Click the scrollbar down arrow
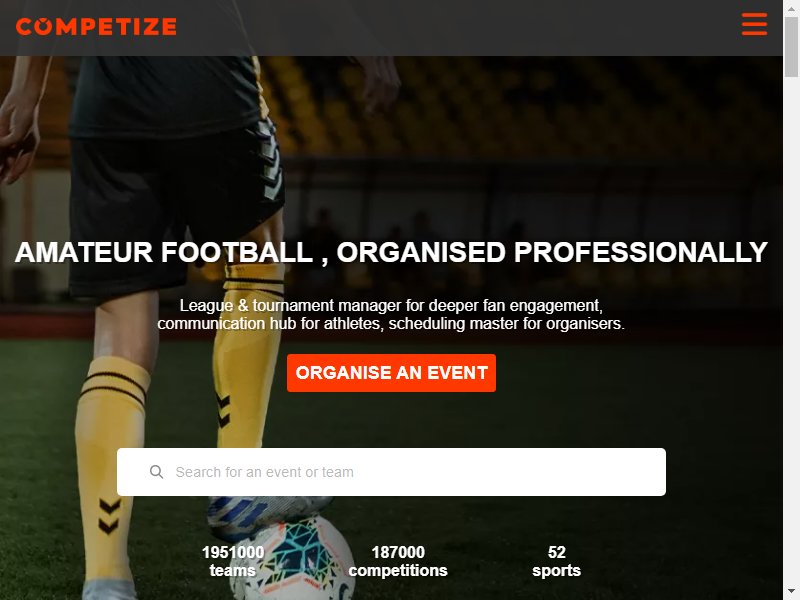800x600 pixels. pos(791,592)
